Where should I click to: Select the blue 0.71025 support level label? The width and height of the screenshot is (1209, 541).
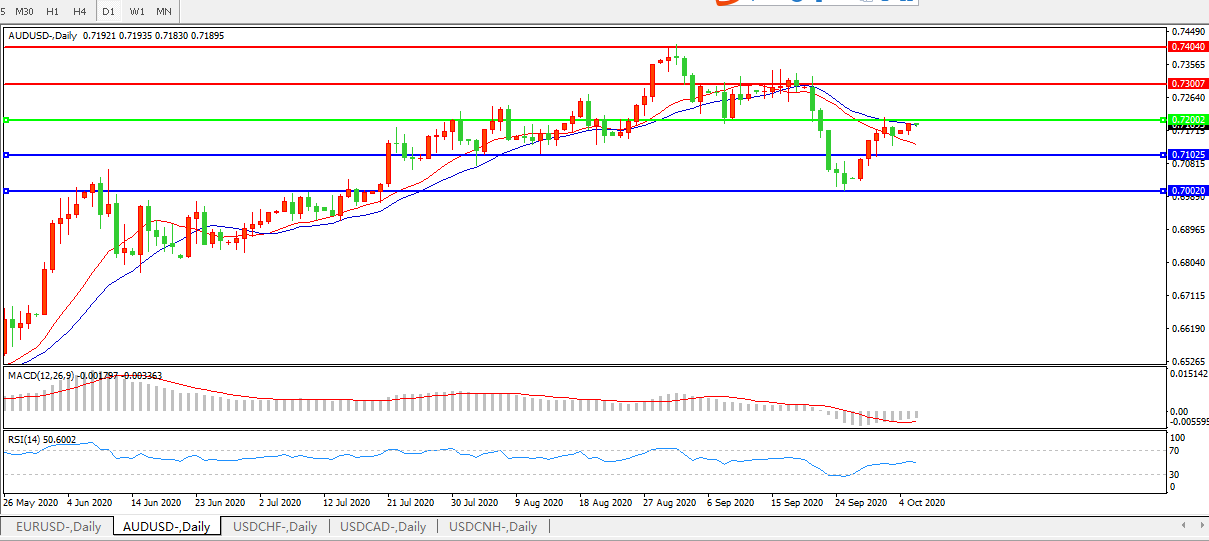pyautogui.click(x=1187, y=155)
